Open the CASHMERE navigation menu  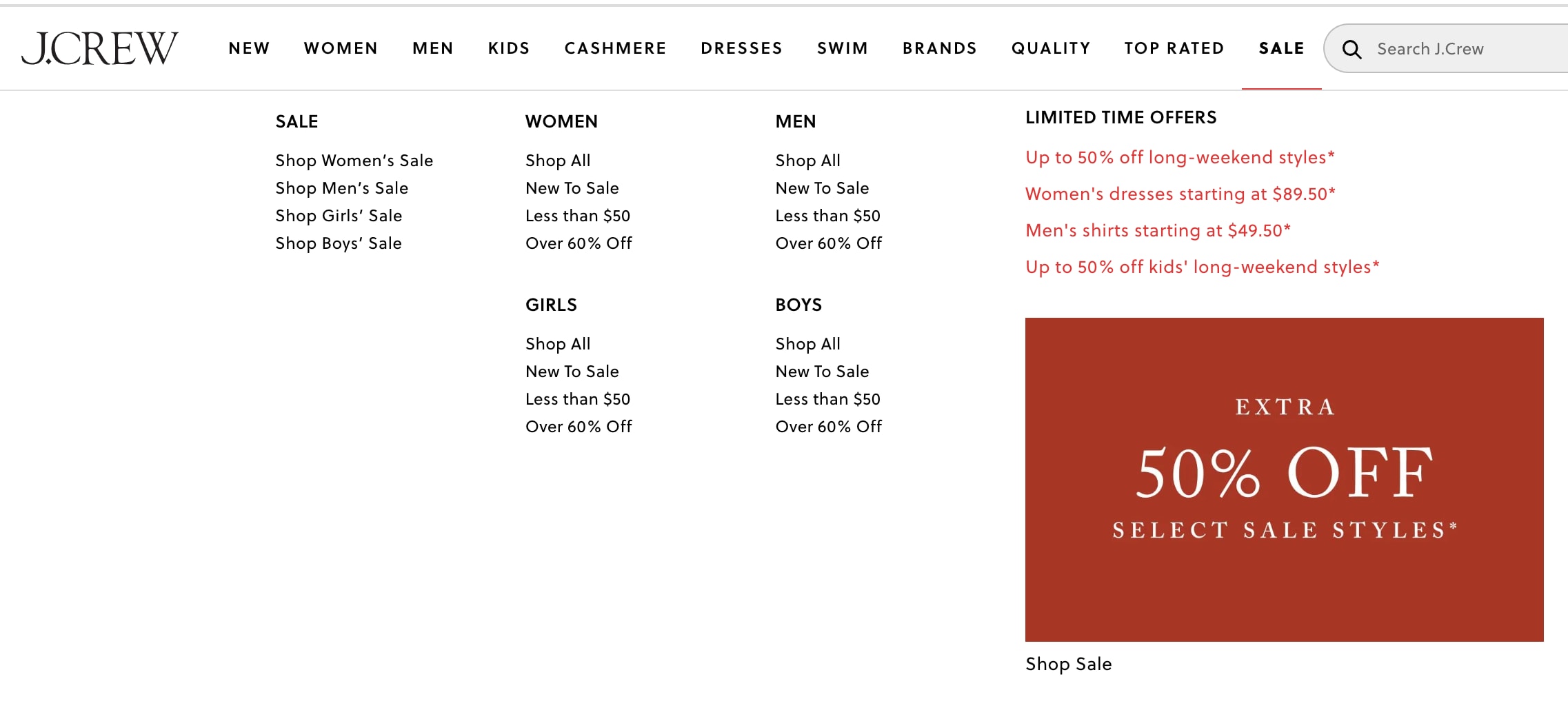[x=616, y=48]
